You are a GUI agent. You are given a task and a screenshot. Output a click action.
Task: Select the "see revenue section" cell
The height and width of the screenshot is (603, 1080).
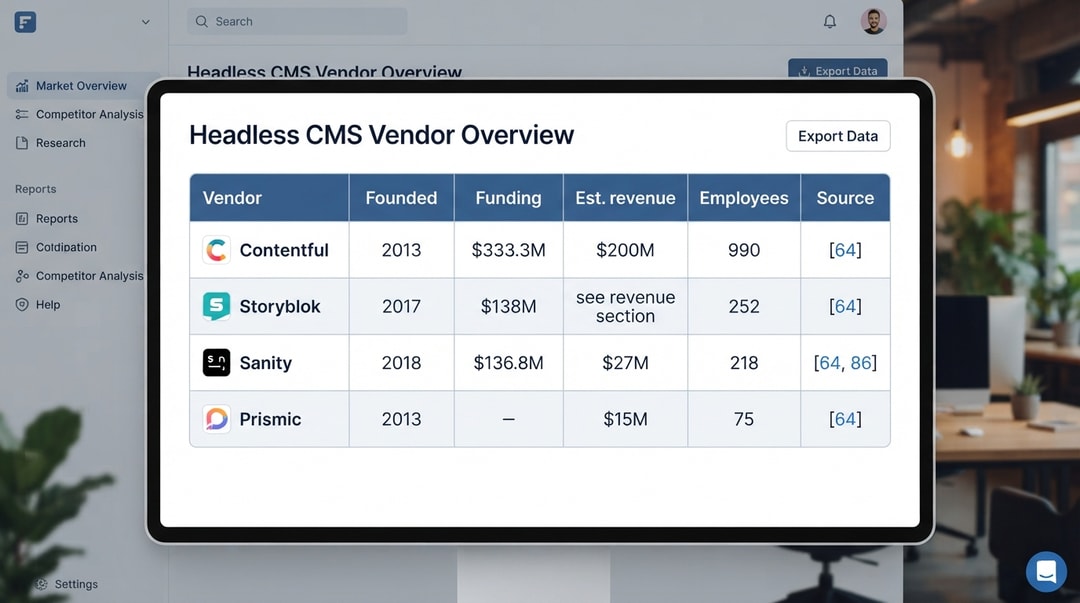pos(625,306)
